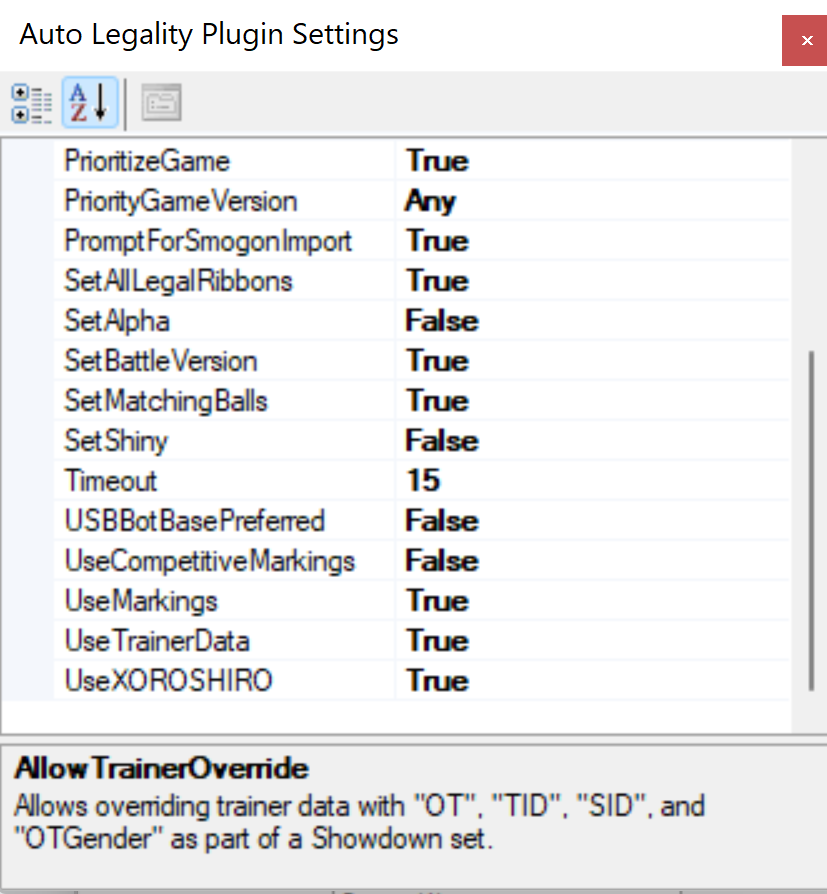Image resolution: width=827 pixels, height=894 pixels.
Task: Click the UseXOROSHIRO True value
Action: 592,680
